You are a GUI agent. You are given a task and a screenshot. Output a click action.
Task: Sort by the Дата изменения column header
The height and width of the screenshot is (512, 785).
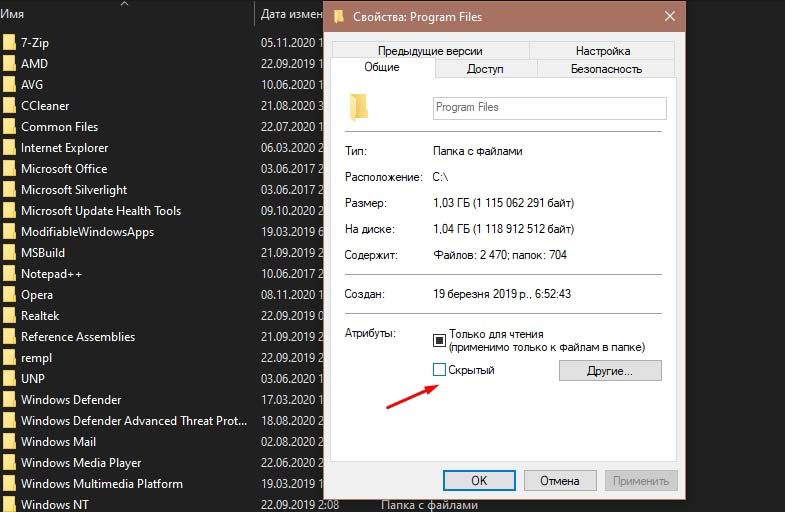(x=289, y=15)
